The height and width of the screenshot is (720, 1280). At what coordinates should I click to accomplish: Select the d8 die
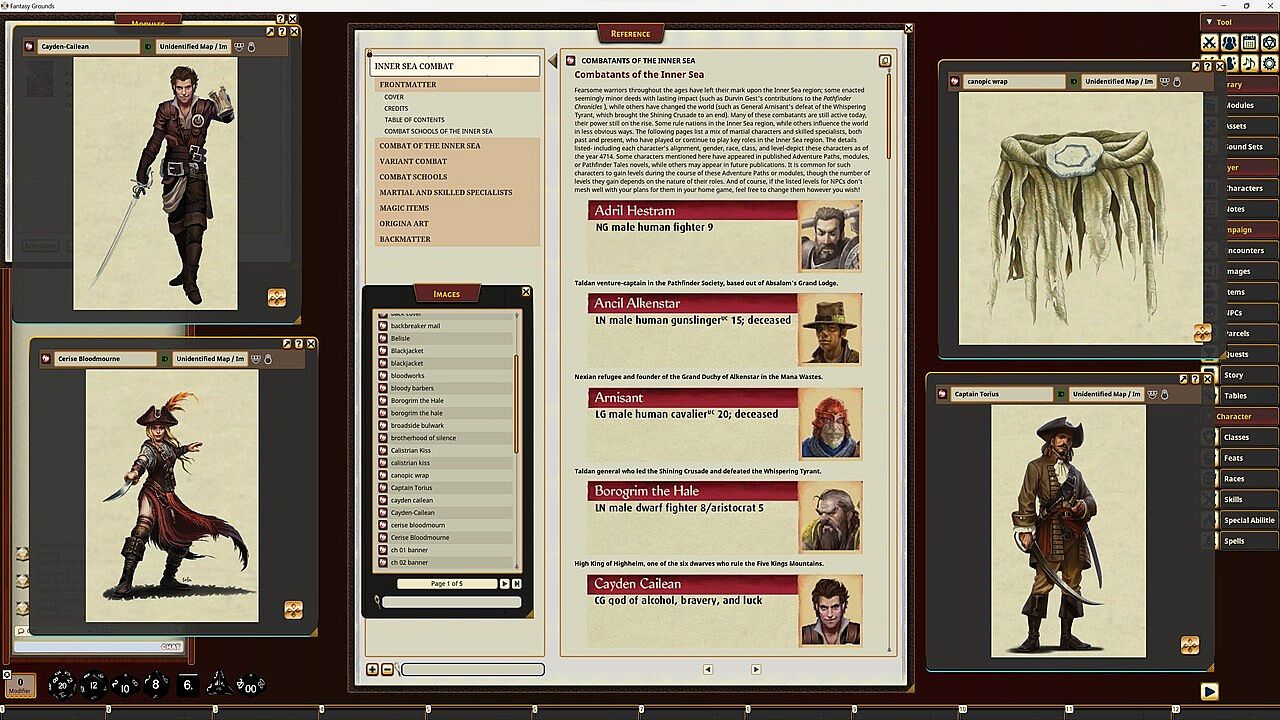[x=156, y=685]
